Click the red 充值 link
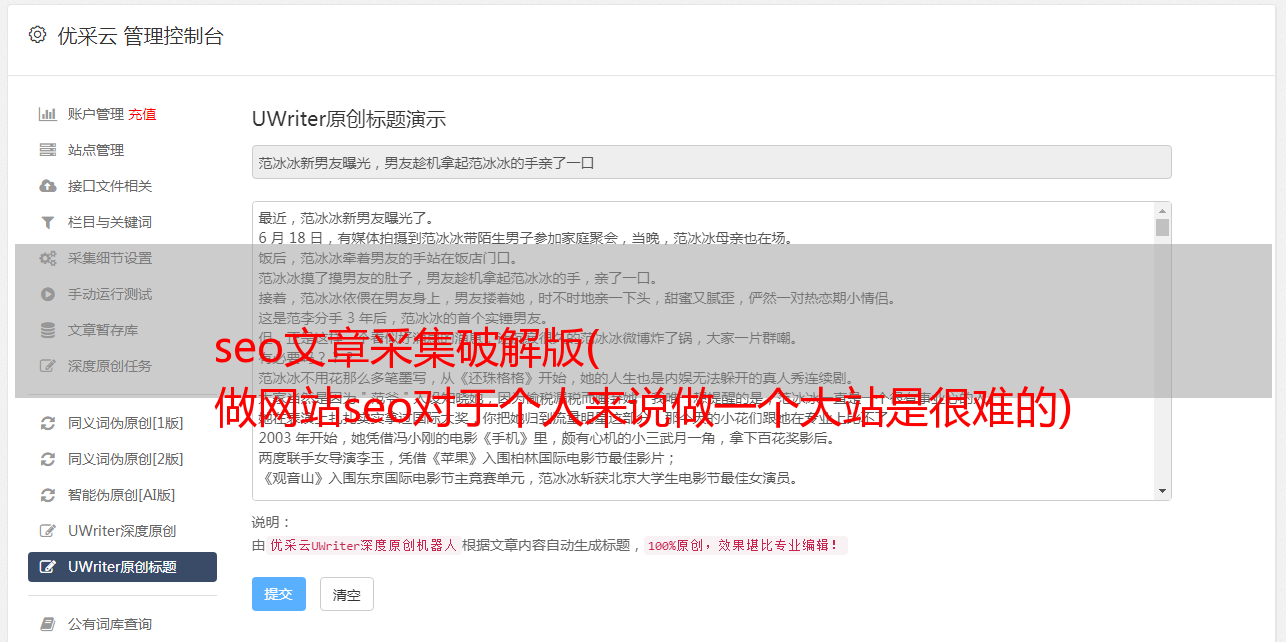Viewport: 1286px width, 642px height. click(142, 114)
